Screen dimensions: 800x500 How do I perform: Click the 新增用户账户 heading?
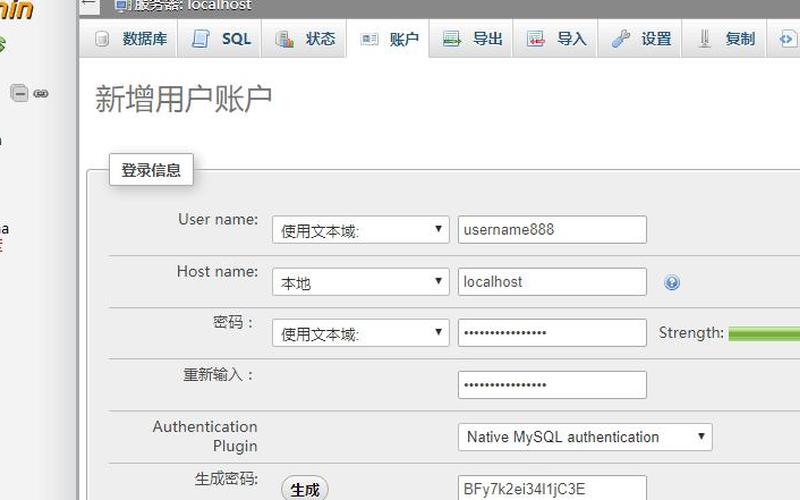coord(183,98)
